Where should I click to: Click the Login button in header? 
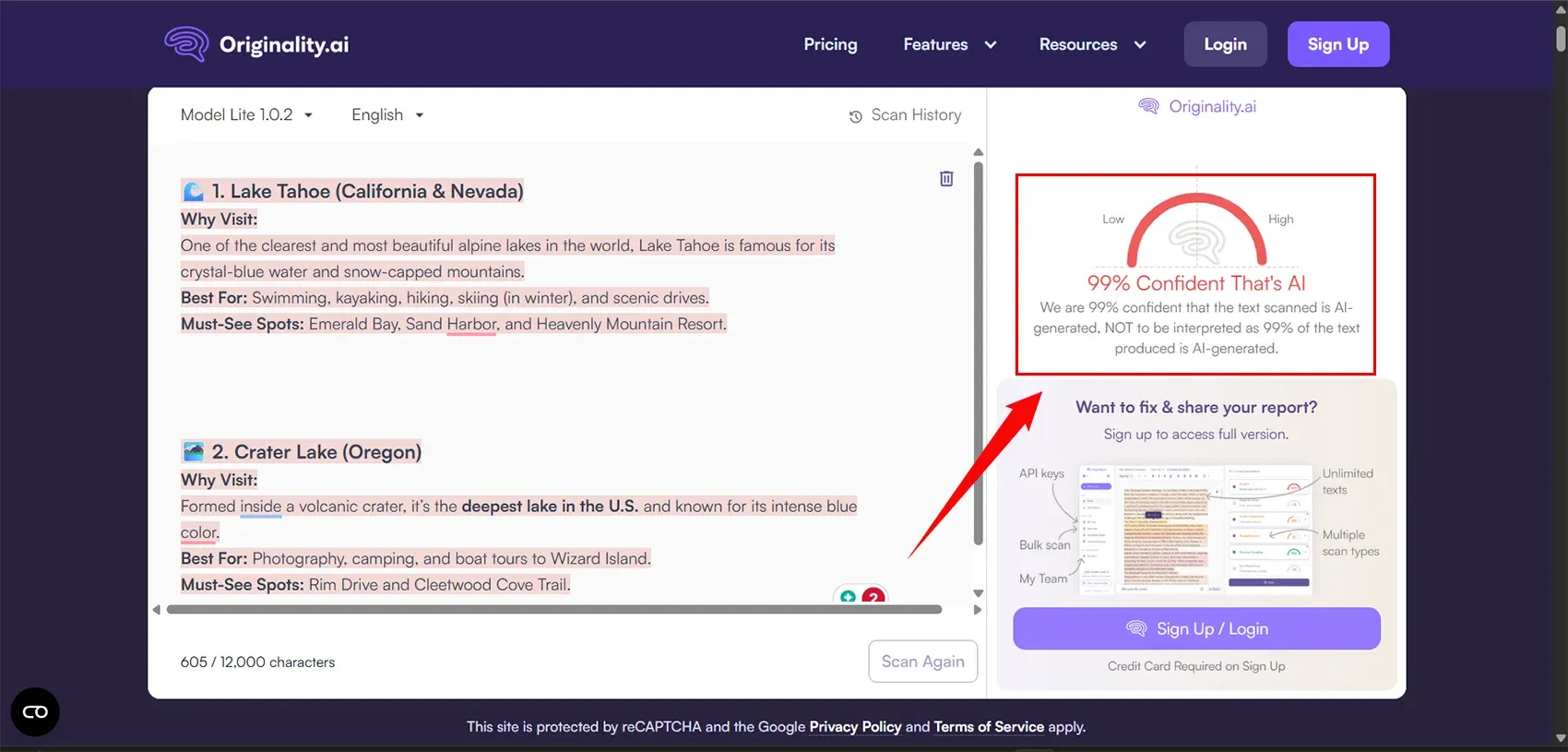click(1225, 44)
